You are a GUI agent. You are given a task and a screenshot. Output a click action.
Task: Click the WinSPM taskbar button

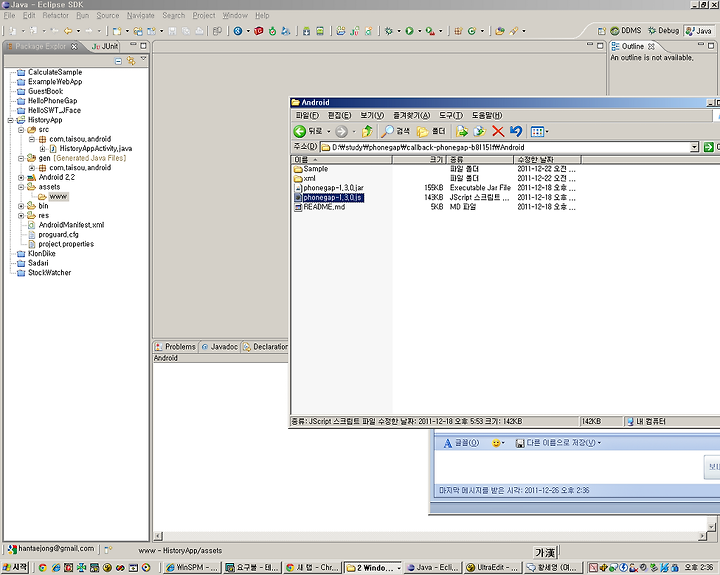(192, 568)
